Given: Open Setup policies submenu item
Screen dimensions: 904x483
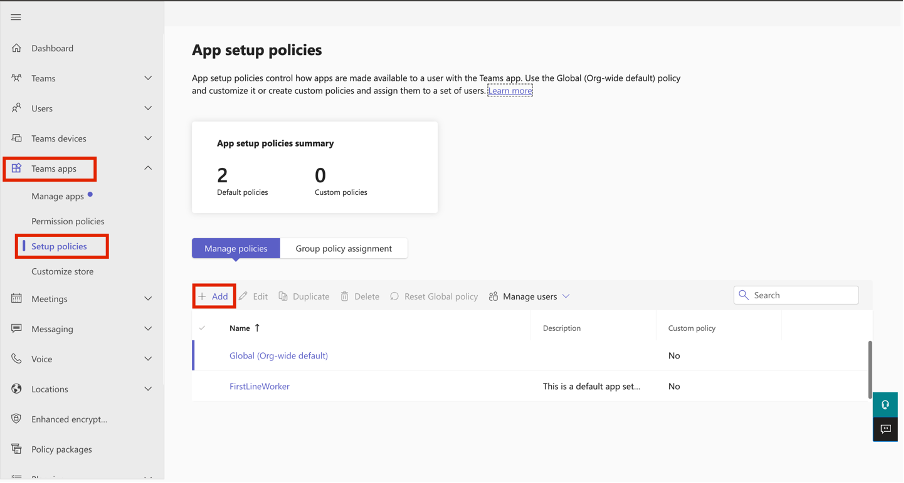Looking at the screenshot, I should coord(59,246).
